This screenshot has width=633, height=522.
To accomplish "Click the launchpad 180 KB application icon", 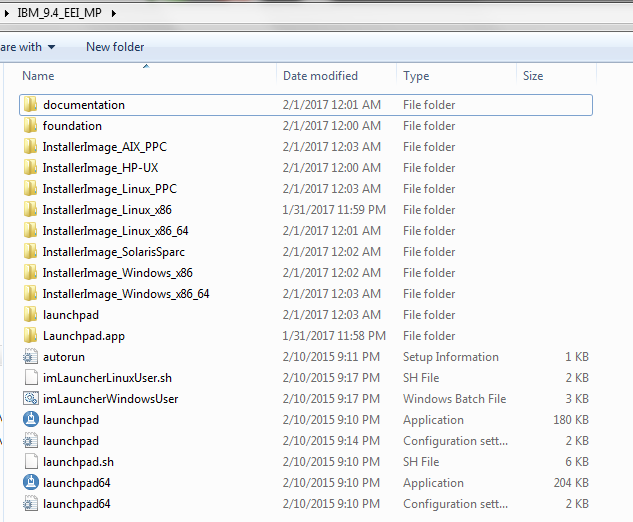I will click(x=30, y=420).
